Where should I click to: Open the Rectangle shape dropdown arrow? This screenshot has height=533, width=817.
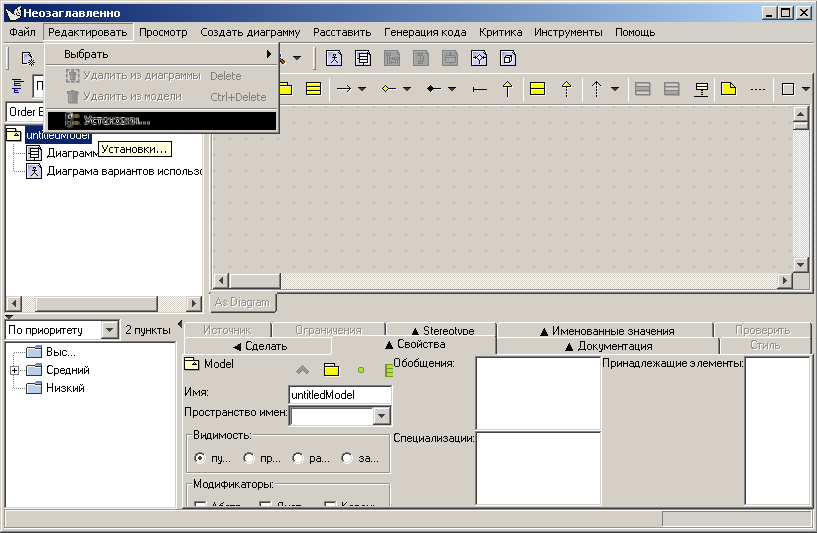coord(806,89)
